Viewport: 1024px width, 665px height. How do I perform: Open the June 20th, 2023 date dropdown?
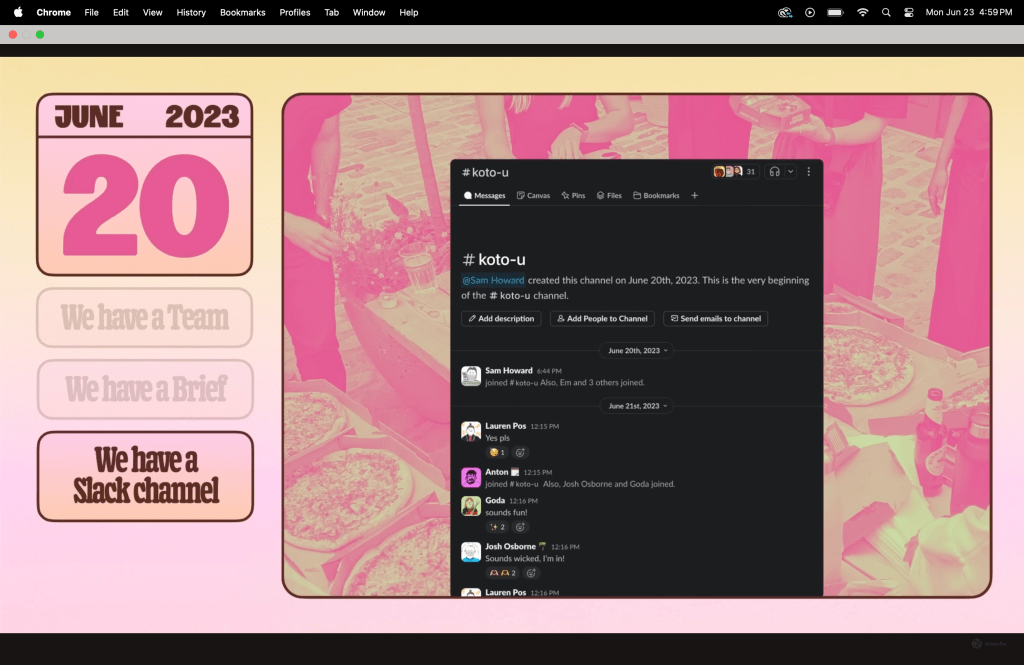(636, 350)
